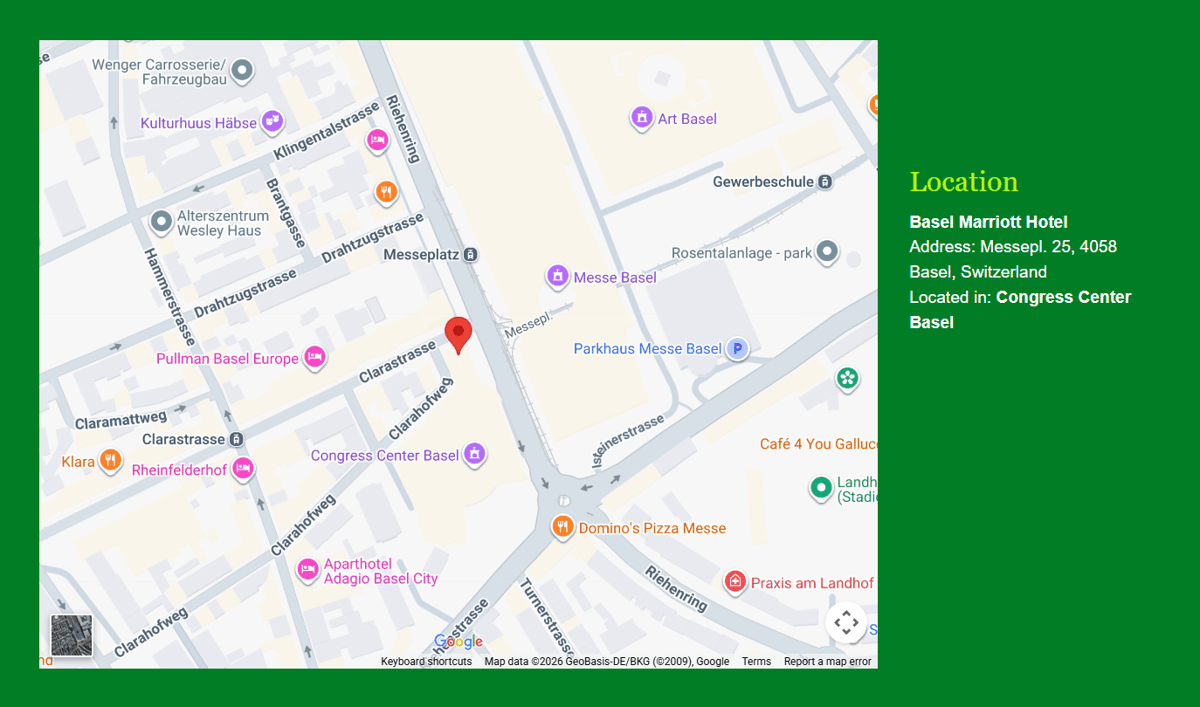Click the Messeplatz transit stop icon
The height and width of the screenshot is (707, 1200).
(470, 255)
